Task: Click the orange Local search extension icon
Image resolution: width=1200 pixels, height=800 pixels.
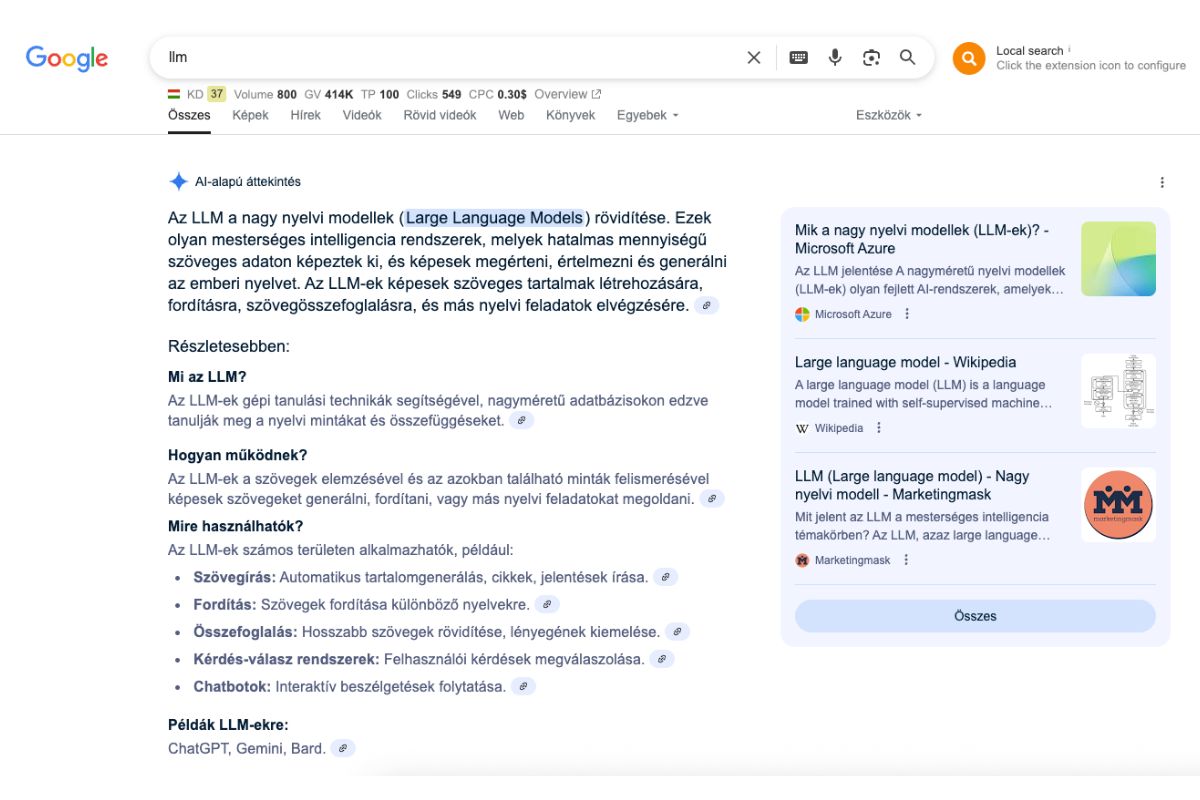Action: click(x=969, y=59)
